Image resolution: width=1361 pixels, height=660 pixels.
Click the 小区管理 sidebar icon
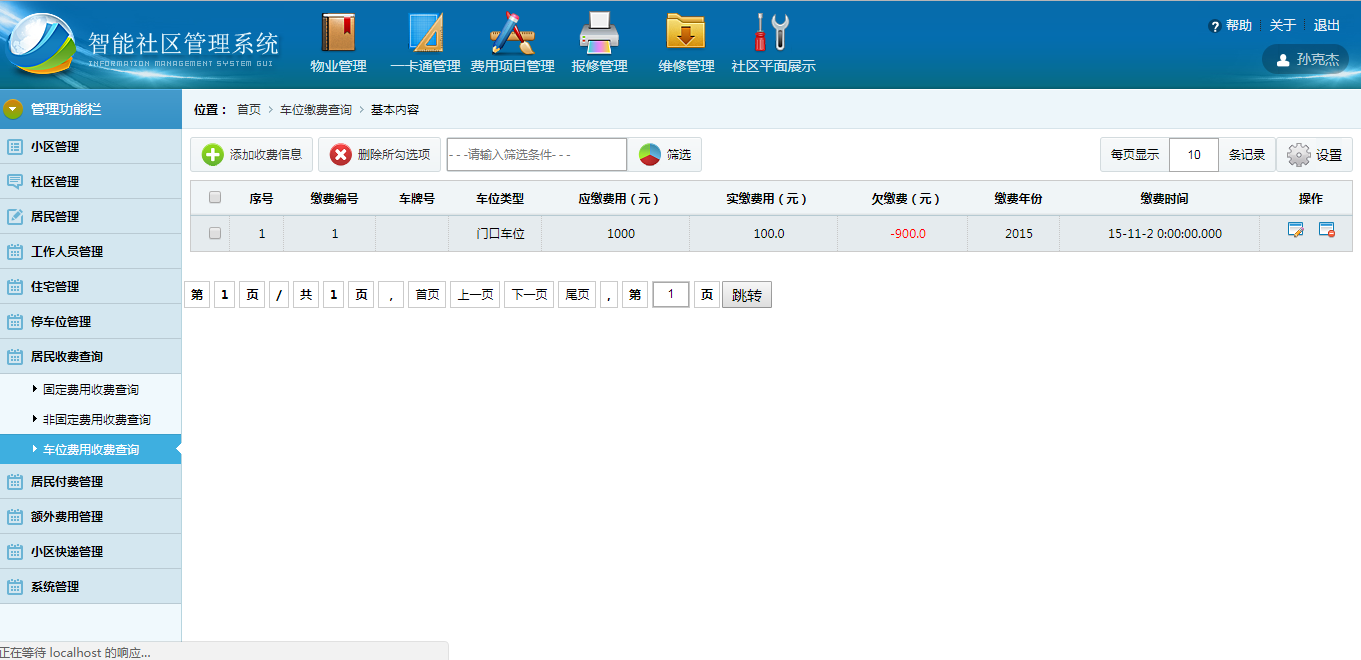(15, 146)
